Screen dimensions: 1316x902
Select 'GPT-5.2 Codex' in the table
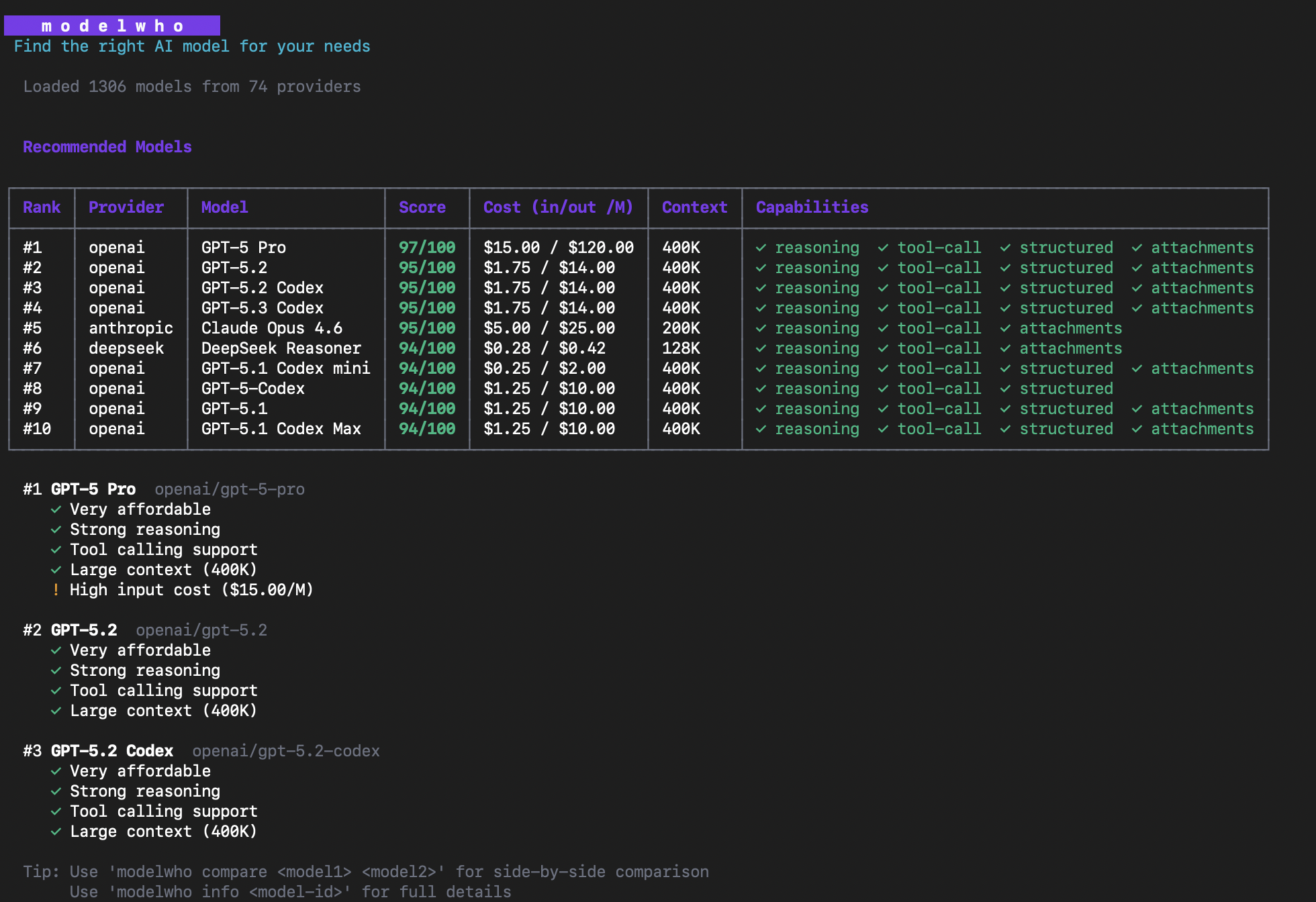click(x=263, y=288)
